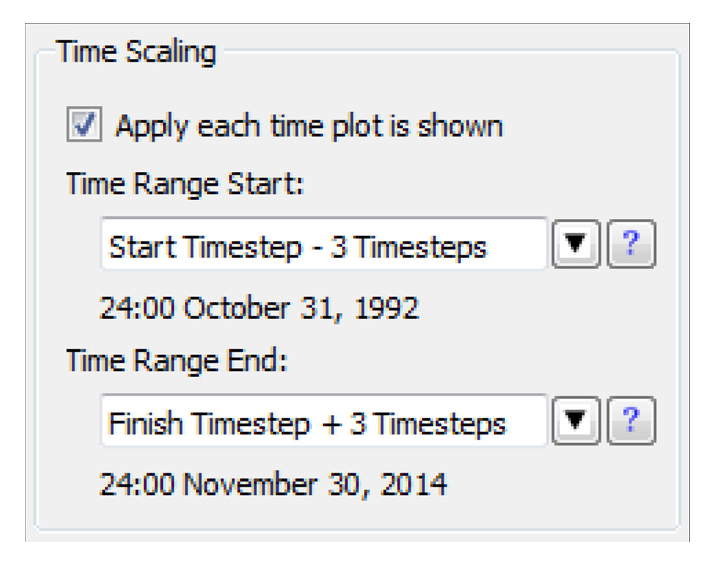This screenshot has height=566, width=722.
Task: Expand the Time Range Start dropdown arrow
Action: tap(575, 246)
